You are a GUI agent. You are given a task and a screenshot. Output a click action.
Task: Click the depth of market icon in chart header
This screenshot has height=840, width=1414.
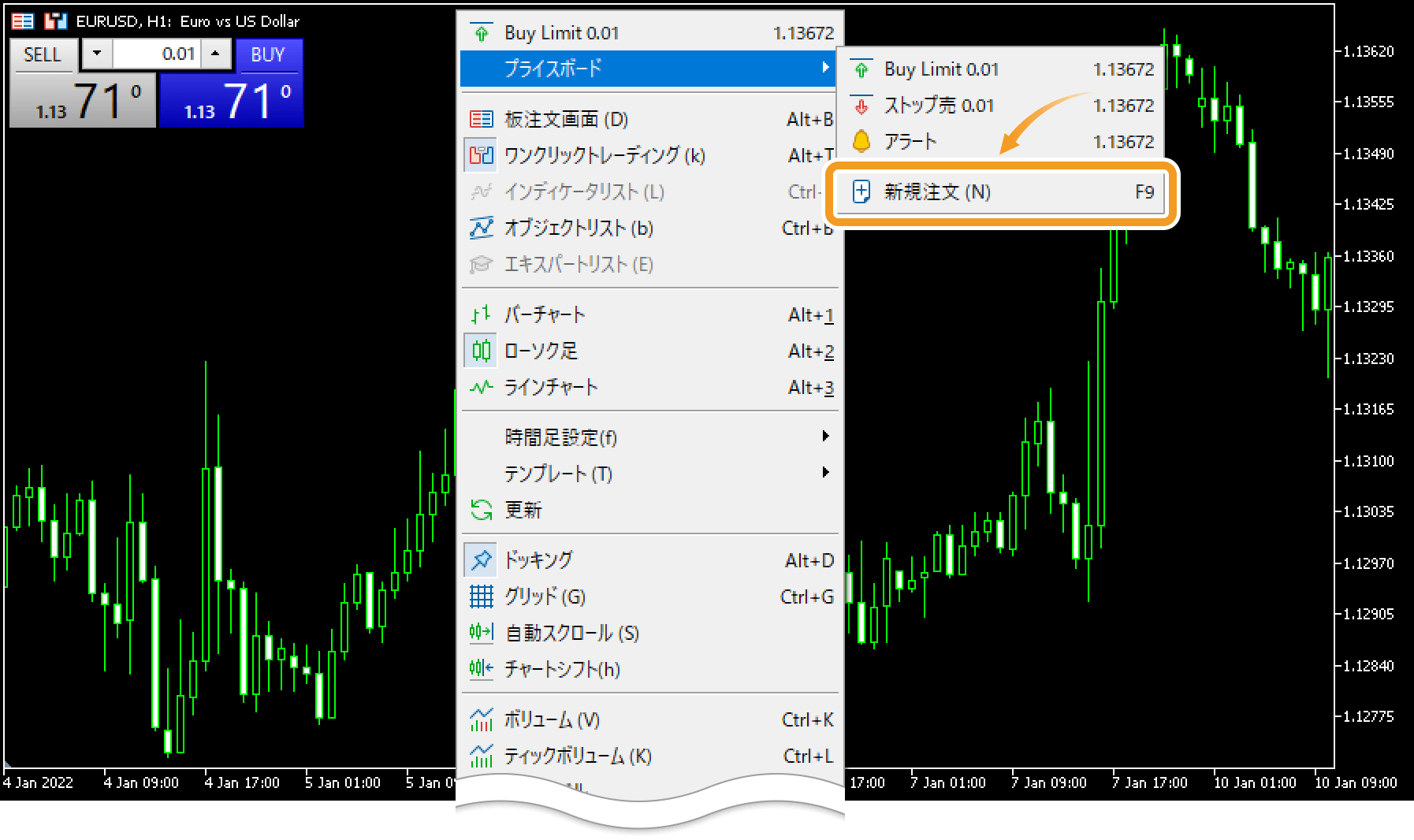click(x=23, y=21)
